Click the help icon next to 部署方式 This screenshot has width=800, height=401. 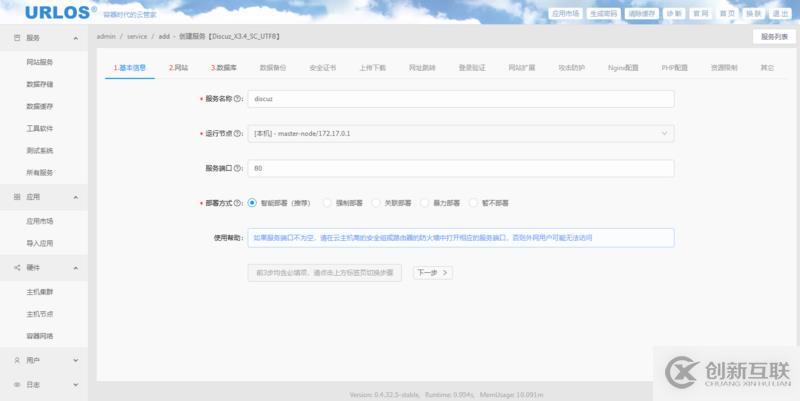pyautogui.click(x=238, y=202)
